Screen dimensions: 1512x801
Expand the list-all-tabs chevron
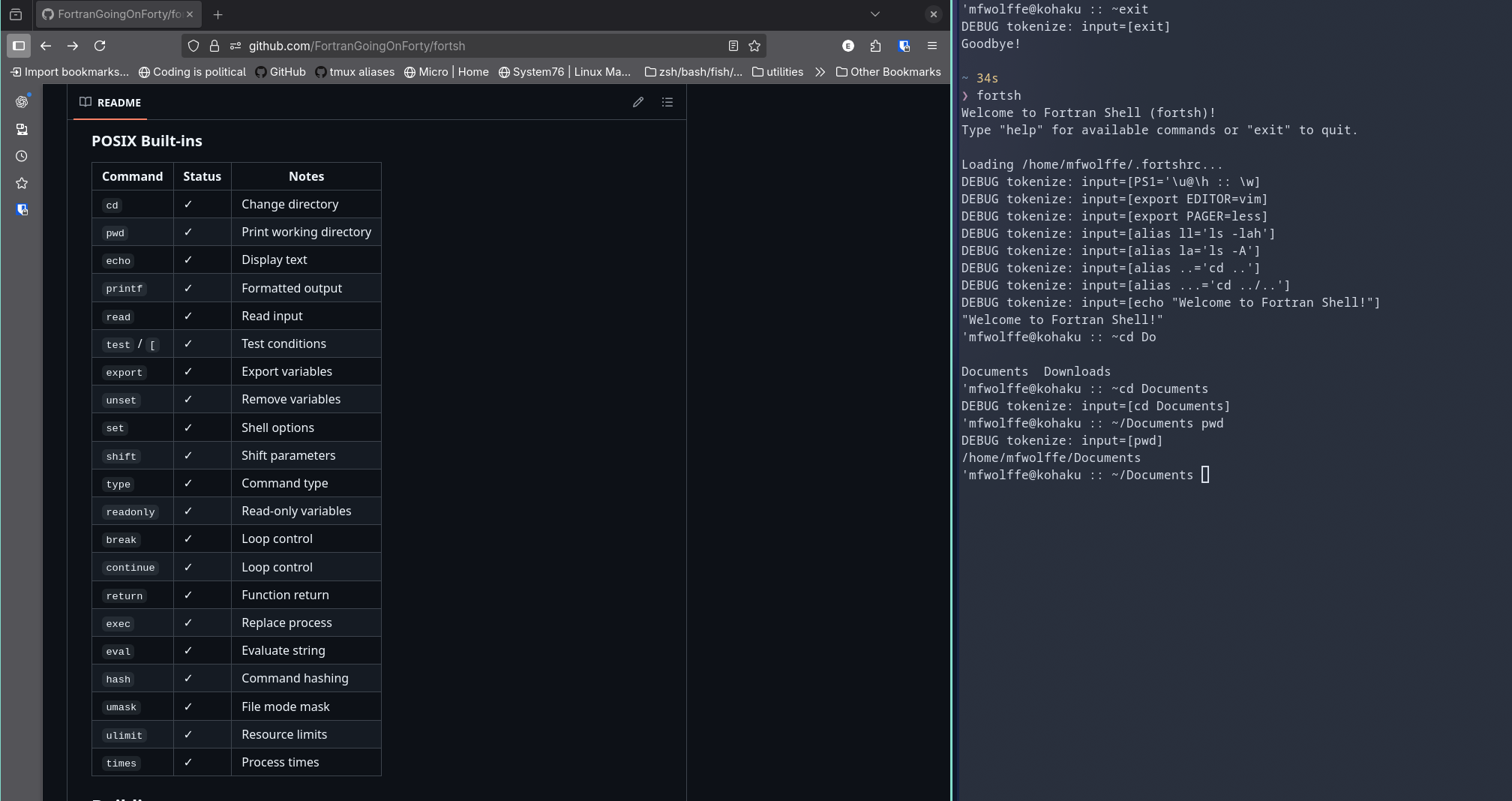click(x=874, y=14)
